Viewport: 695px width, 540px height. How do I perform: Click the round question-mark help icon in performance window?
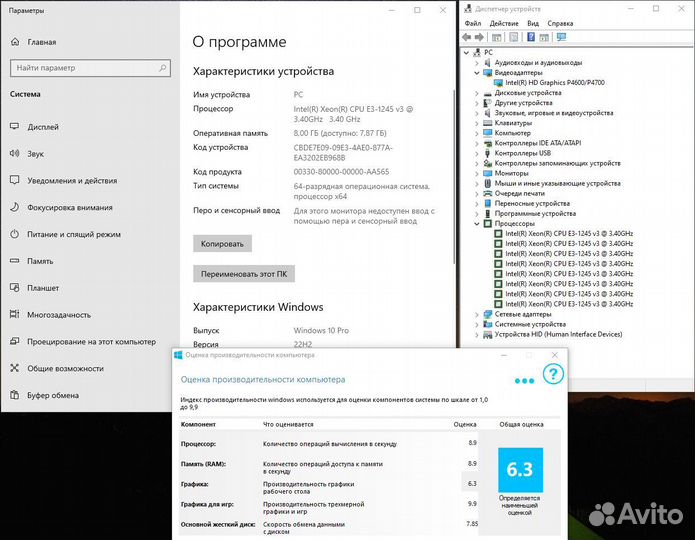coord(553,374)
